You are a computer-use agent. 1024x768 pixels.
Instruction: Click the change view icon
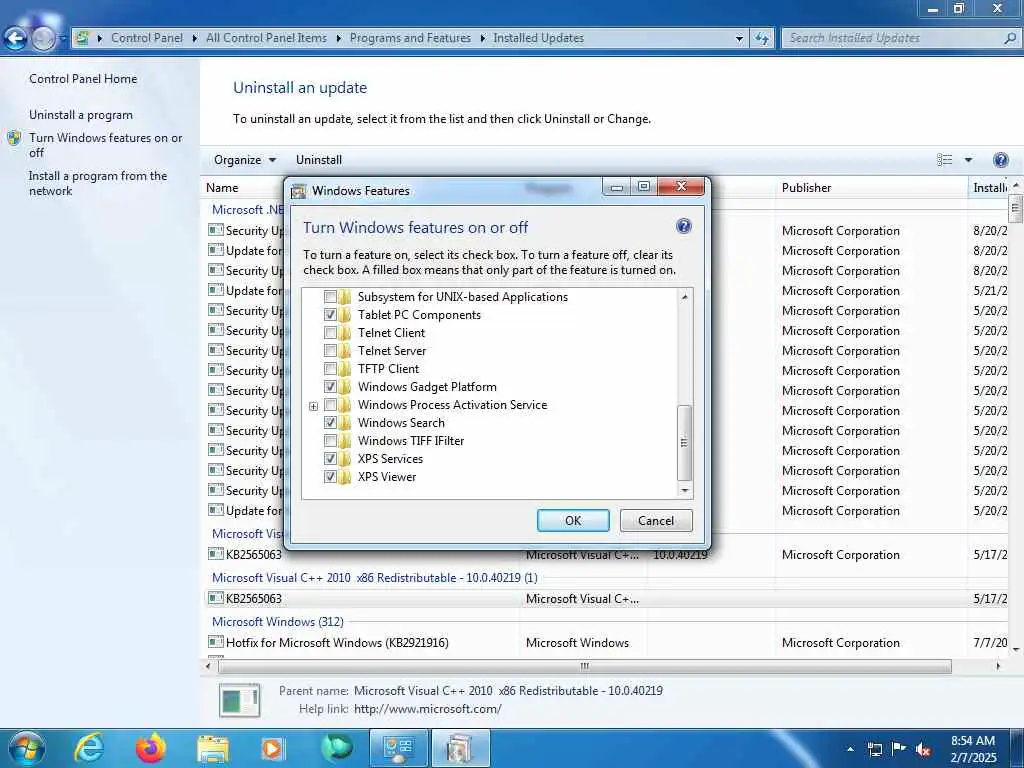[x=944, y=160]
